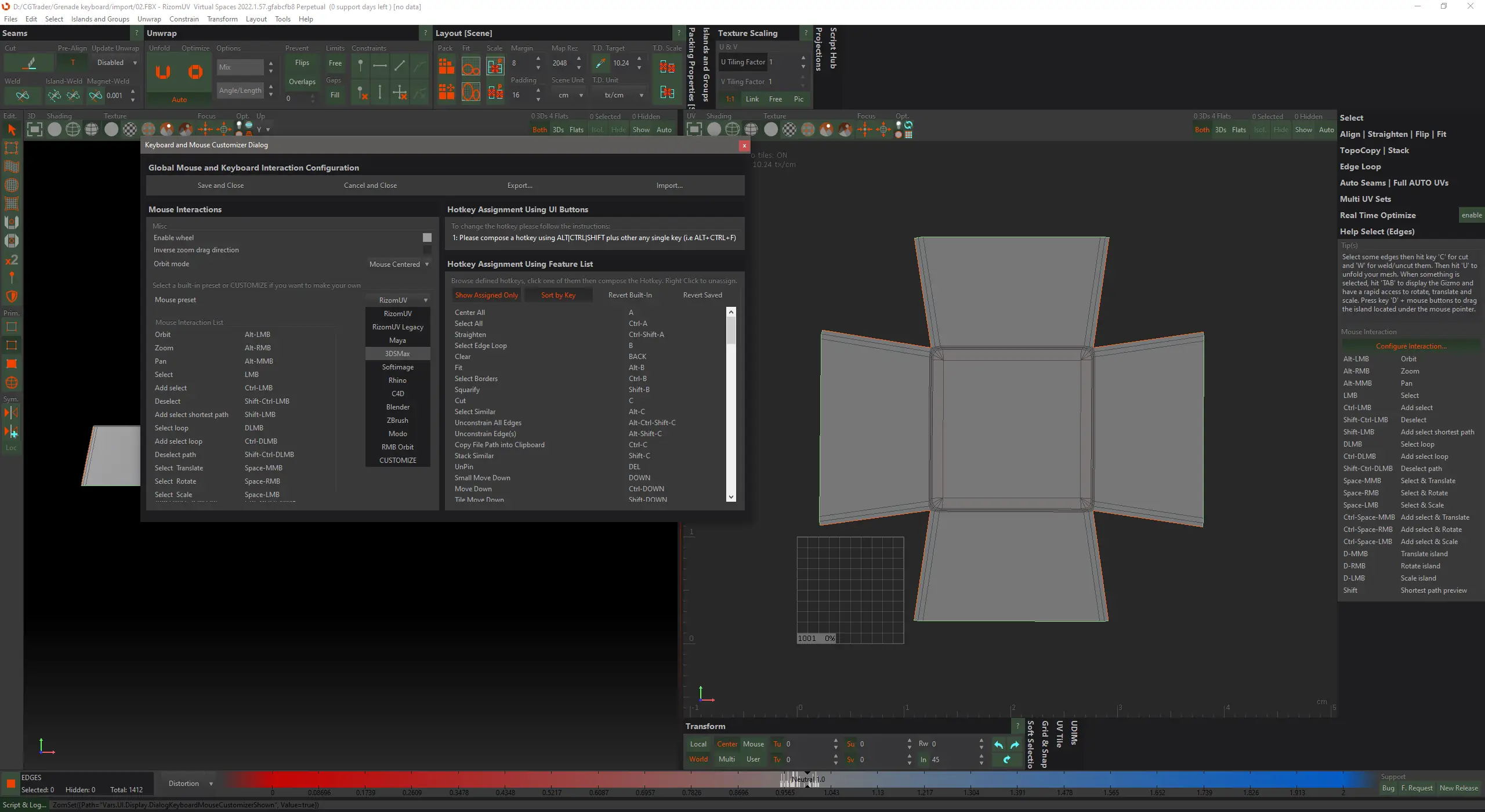The image size is (1485, 812).
Task: Toggle Inverse zoom drag direction checkbox
Action: pos(427,250)
